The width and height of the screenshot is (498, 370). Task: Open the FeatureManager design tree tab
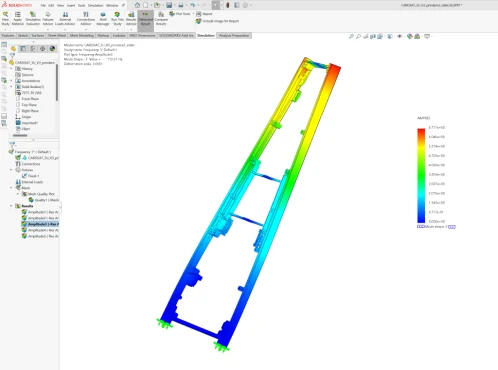(x=13, y=49)
